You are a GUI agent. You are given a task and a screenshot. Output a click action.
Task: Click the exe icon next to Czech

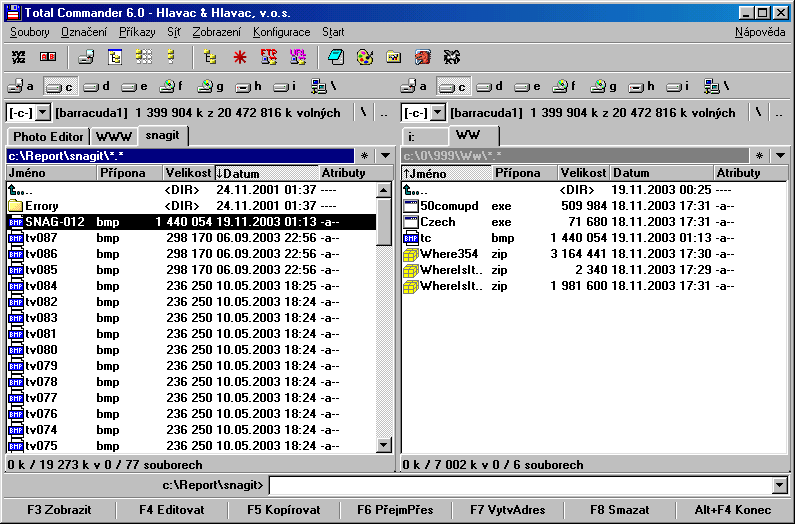pyautogui.click(x=411, y=222)
